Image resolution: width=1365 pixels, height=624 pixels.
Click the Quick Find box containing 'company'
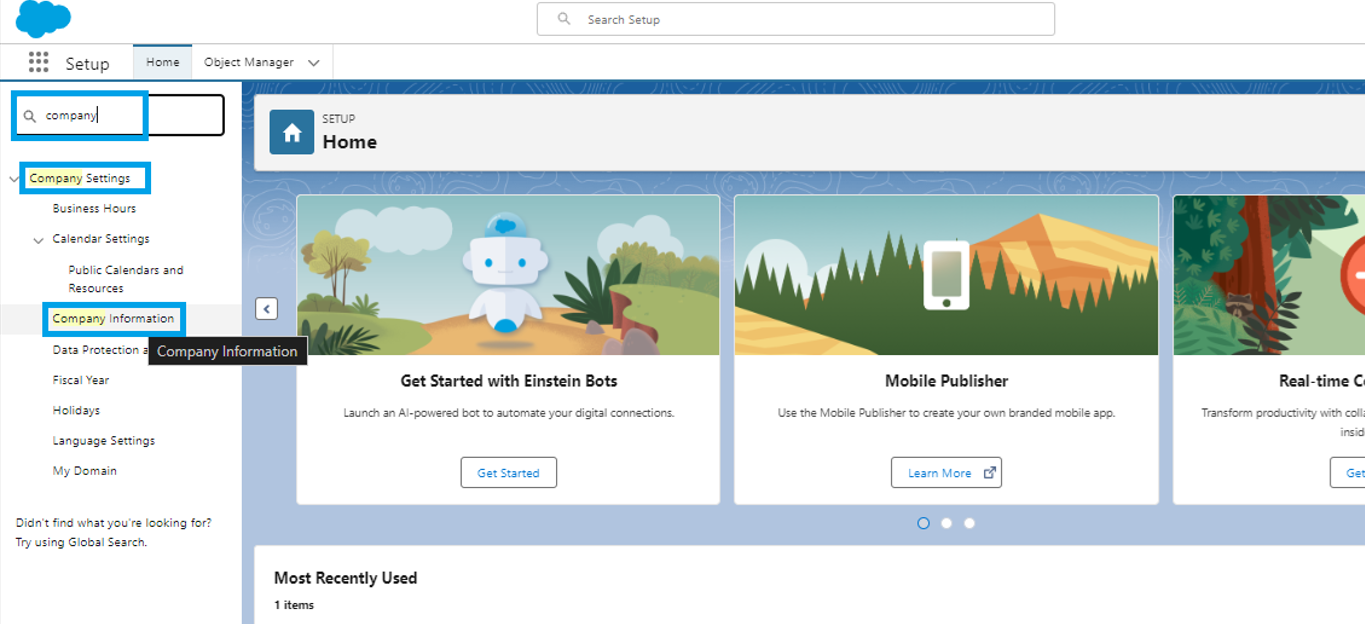[x=120, y=116]
